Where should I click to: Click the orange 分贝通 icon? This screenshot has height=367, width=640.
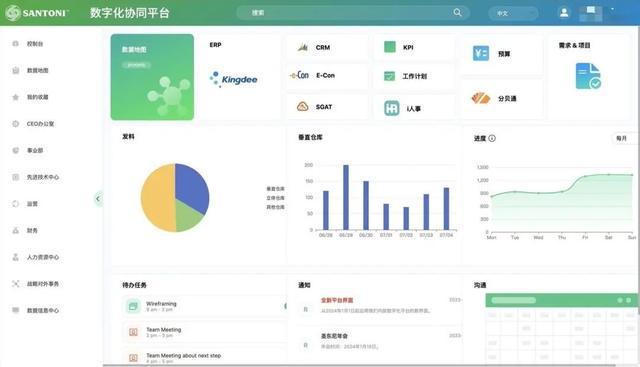pos(480,98)
